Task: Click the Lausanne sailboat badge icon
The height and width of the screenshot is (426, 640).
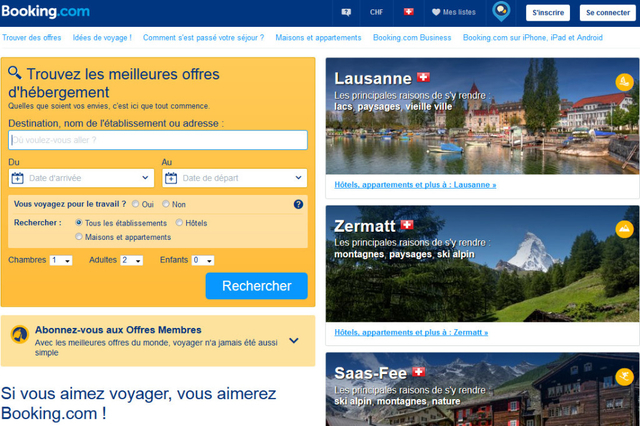Action: (624, 82)
